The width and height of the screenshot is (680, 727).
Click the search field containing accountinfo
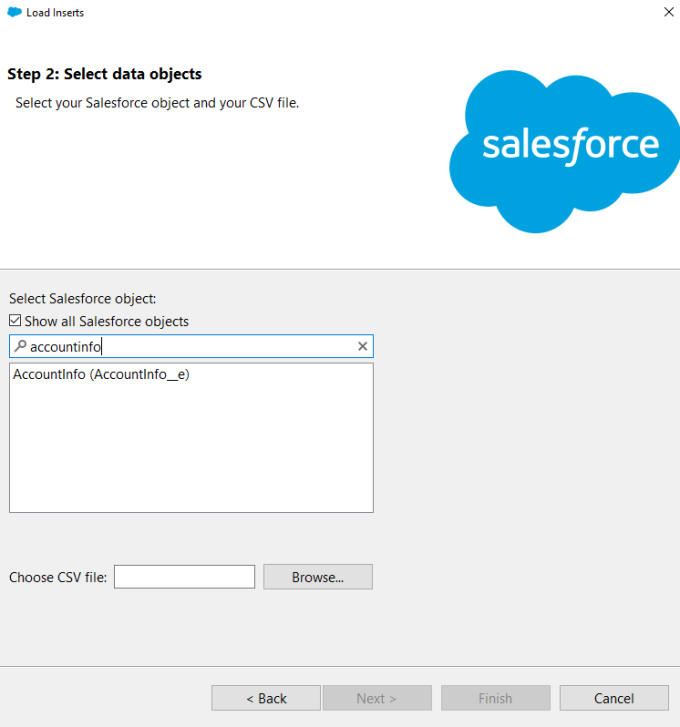190,347
